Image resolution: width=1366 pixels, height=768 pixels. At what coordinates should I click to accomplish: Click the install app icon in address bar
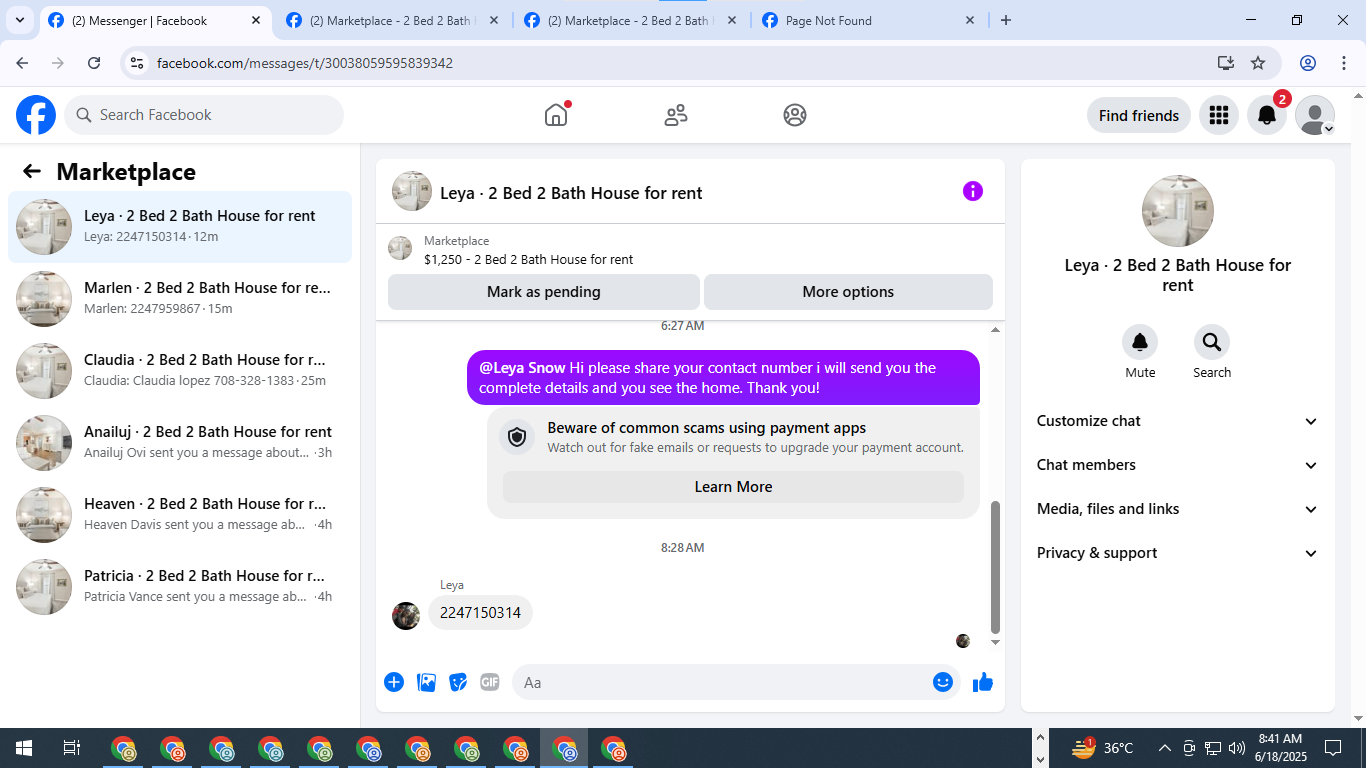[x=1226, y=63]
